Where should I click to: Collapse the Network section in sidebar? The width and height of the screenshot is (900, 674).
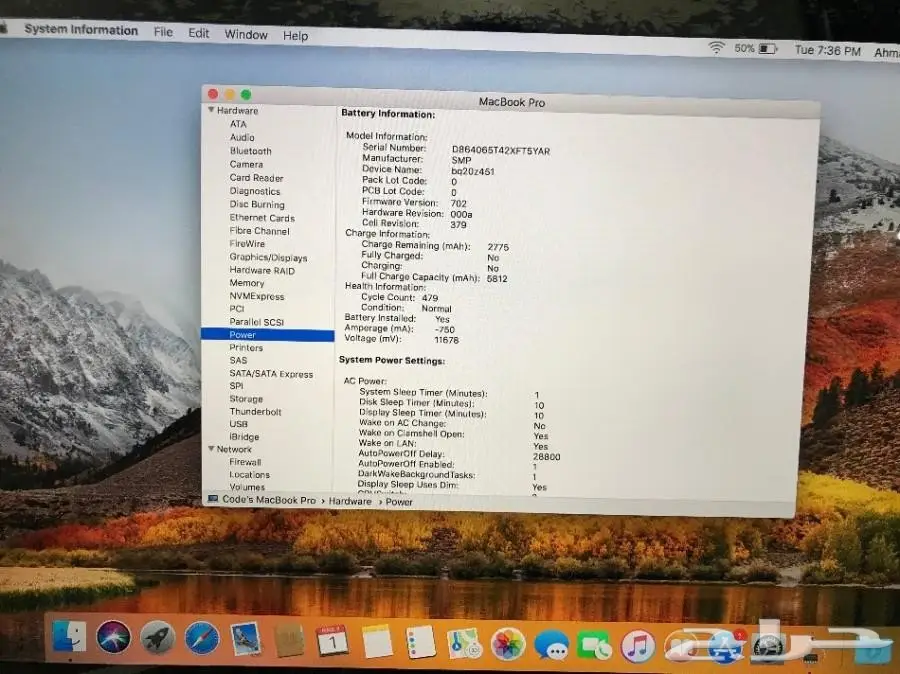211,448
